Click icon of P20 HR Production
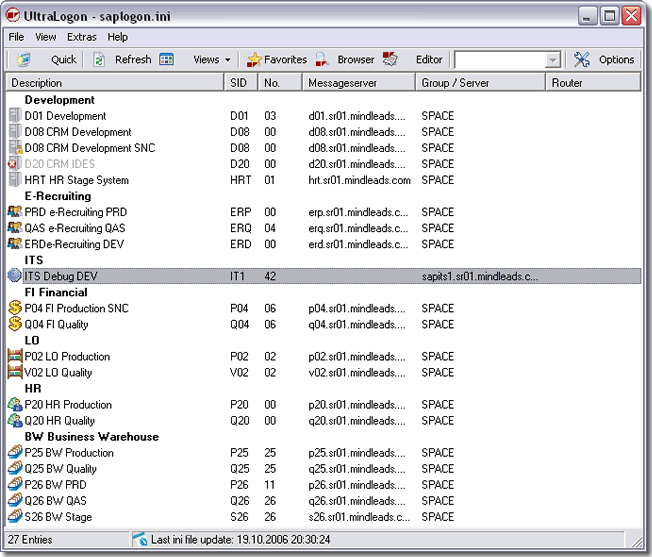Image resolution: width=652 pixels, height=557 pixels. [15, 404]
